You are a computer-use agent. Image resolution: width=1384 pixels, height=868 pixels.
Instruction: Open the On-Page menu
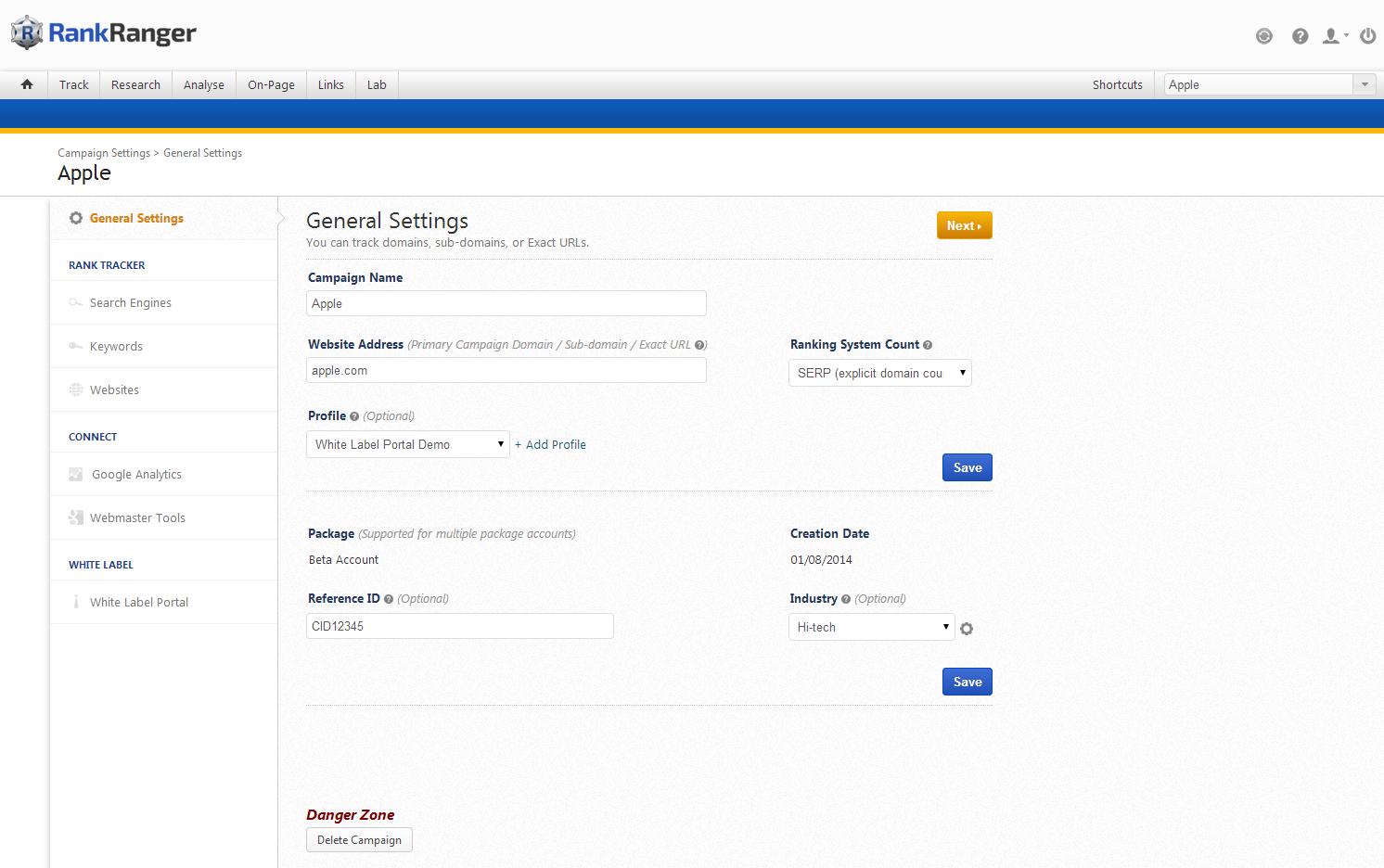pos(271,84)
